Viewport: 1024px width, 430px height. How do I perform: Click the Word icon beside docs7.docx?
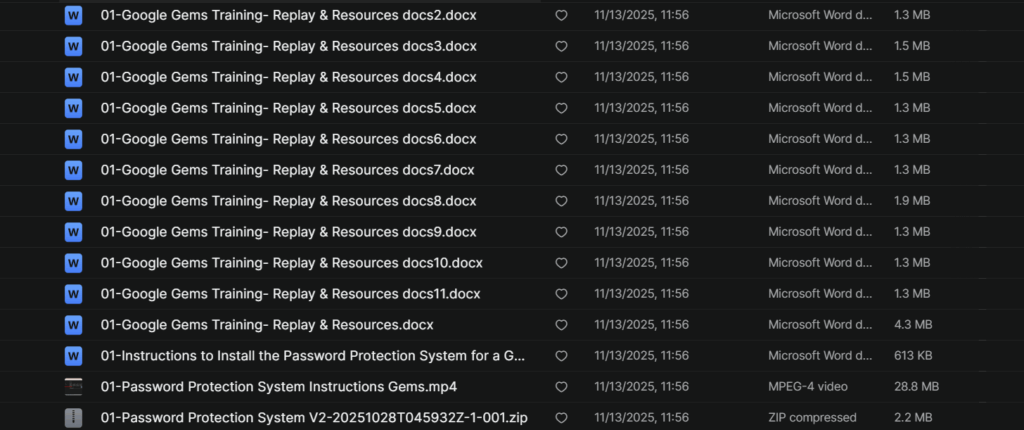[x=73, y=170]
